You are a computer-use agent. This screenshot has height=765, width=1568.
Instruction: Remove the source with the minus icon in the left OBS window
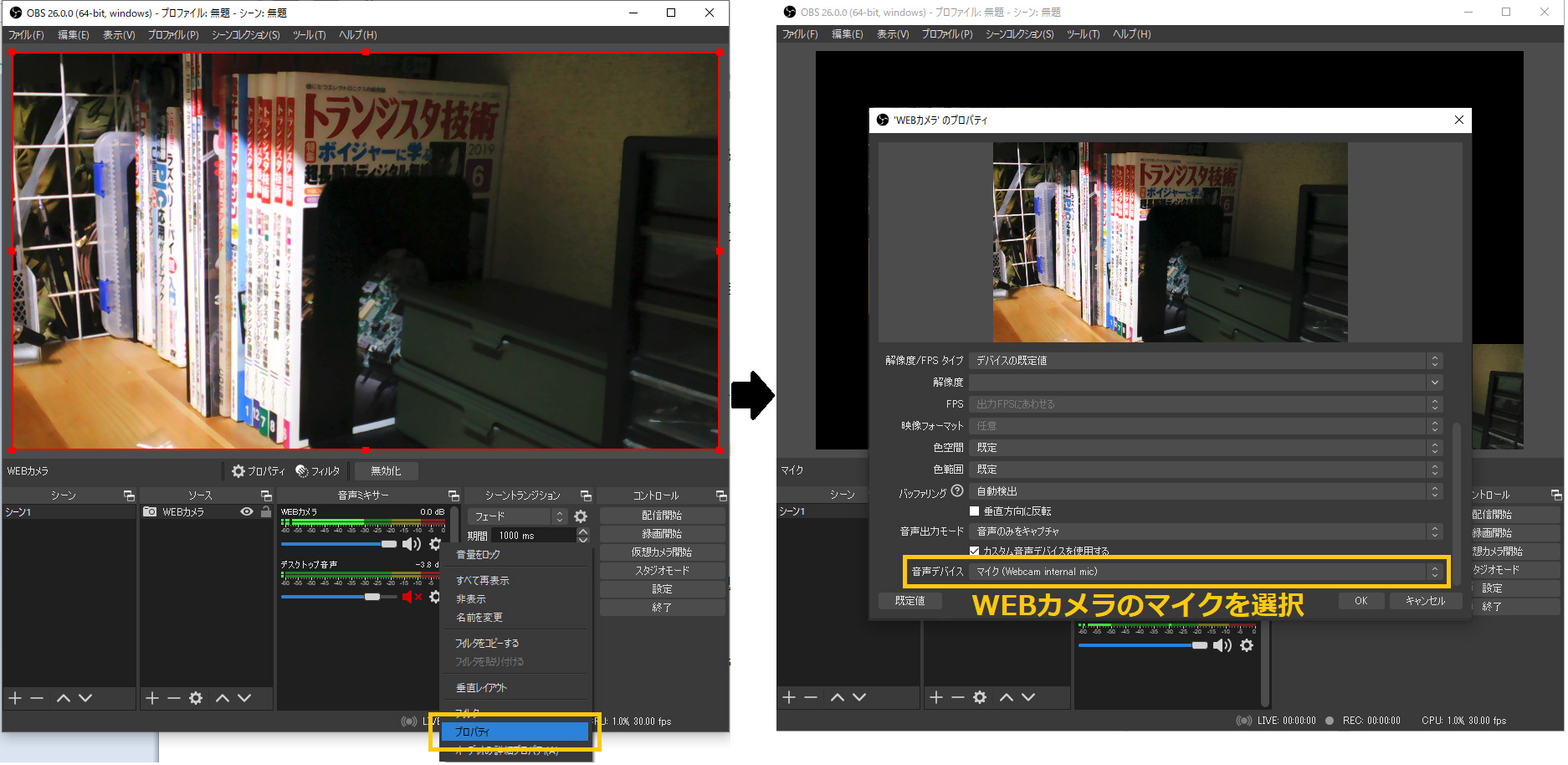(x=174, y=698)
